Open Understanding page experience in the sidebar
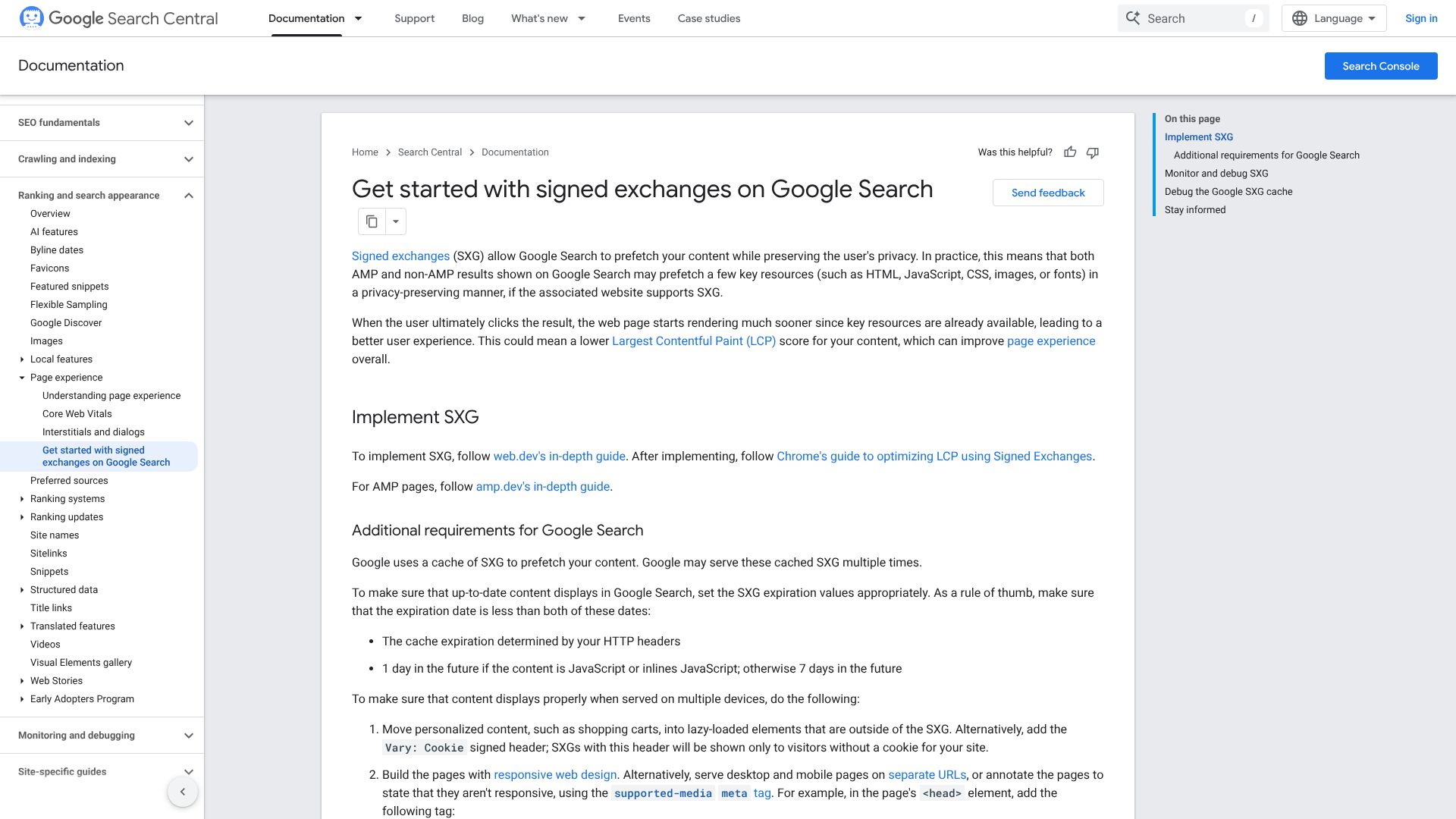Screen dimensions: 1456x819 pyautogui.click(x=111, y=396)
